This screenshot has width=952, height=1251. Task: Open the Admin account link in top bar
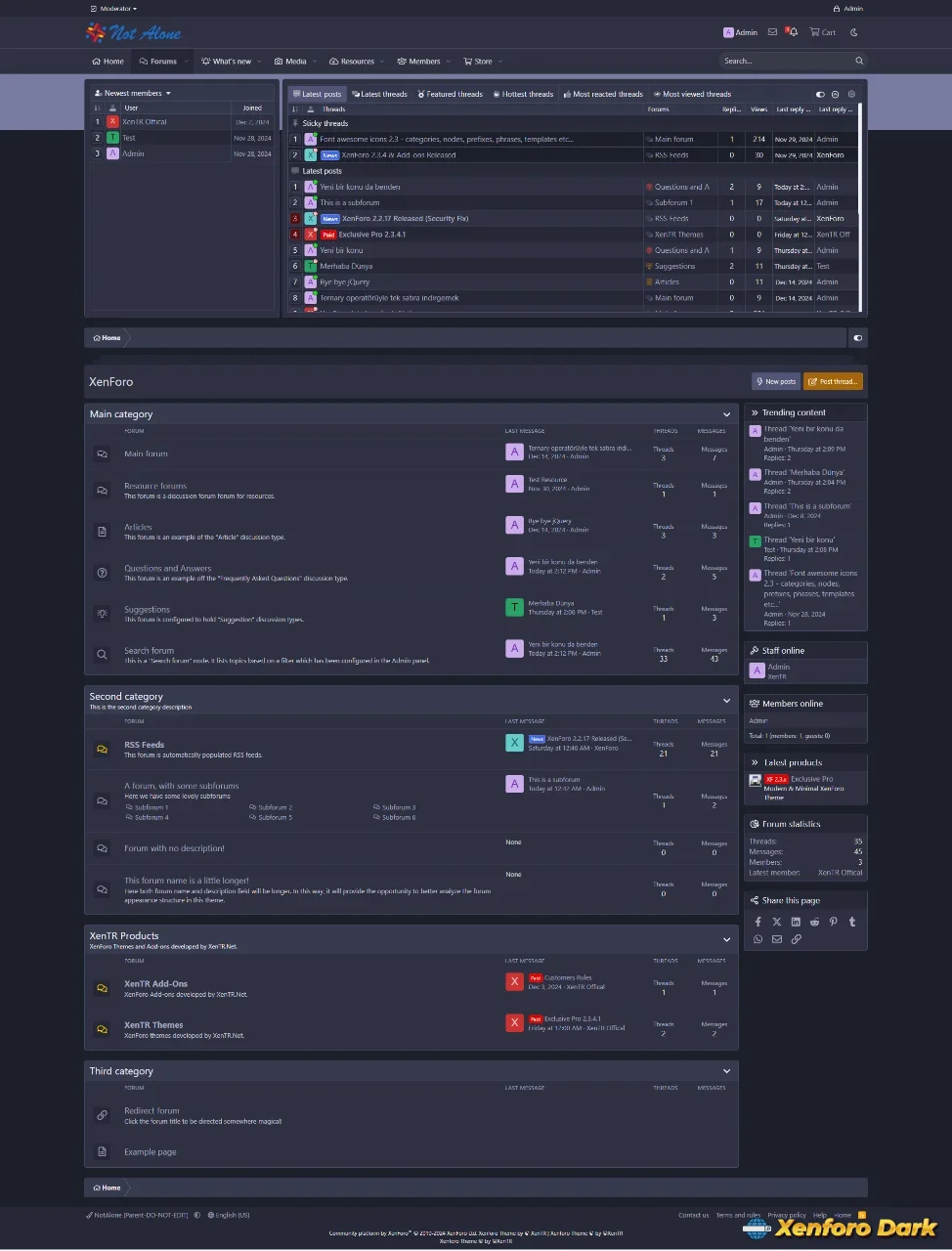click(849, 9)
